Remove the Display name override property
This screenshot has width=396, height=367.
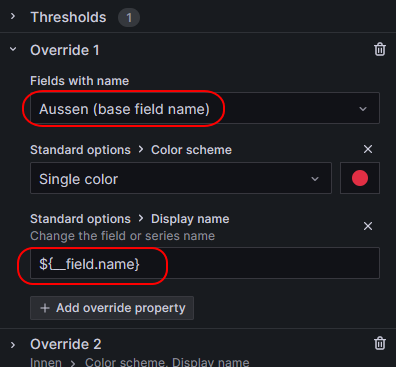point(368,226)
